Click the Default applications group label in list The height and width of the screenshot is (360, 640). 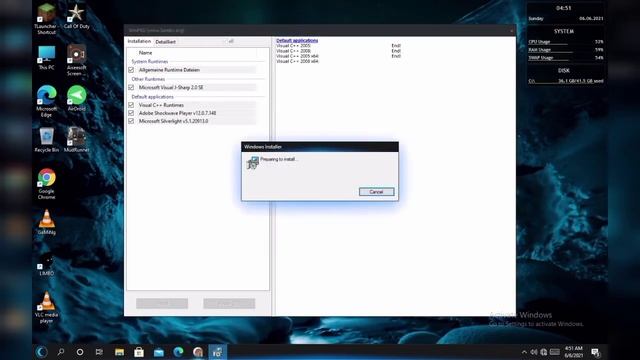coord(152,97)
